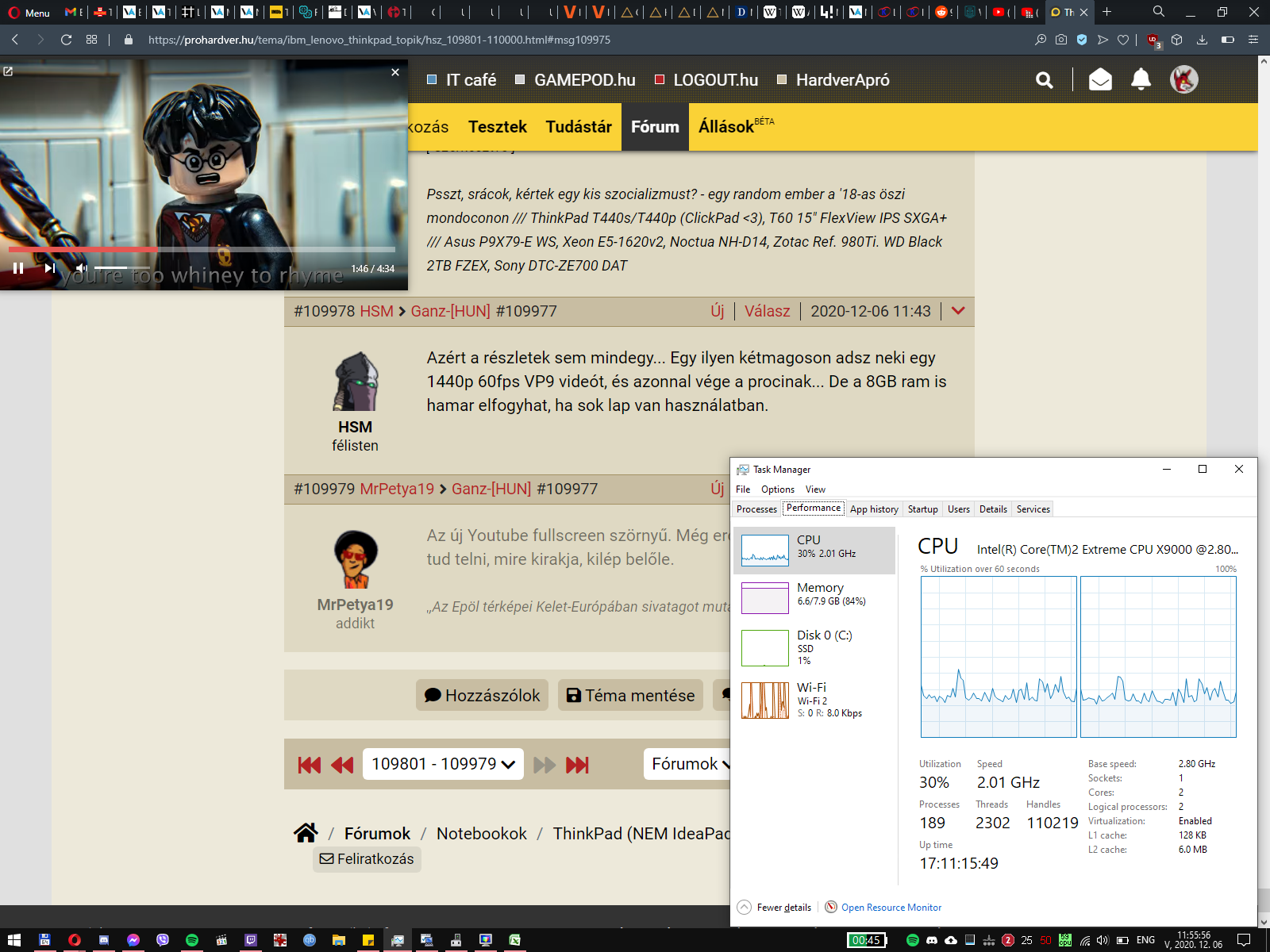Image resolution: width=1270 pixels, height=952 pixels.
Task: Select the Fórum menu tab
Action: 655,127
